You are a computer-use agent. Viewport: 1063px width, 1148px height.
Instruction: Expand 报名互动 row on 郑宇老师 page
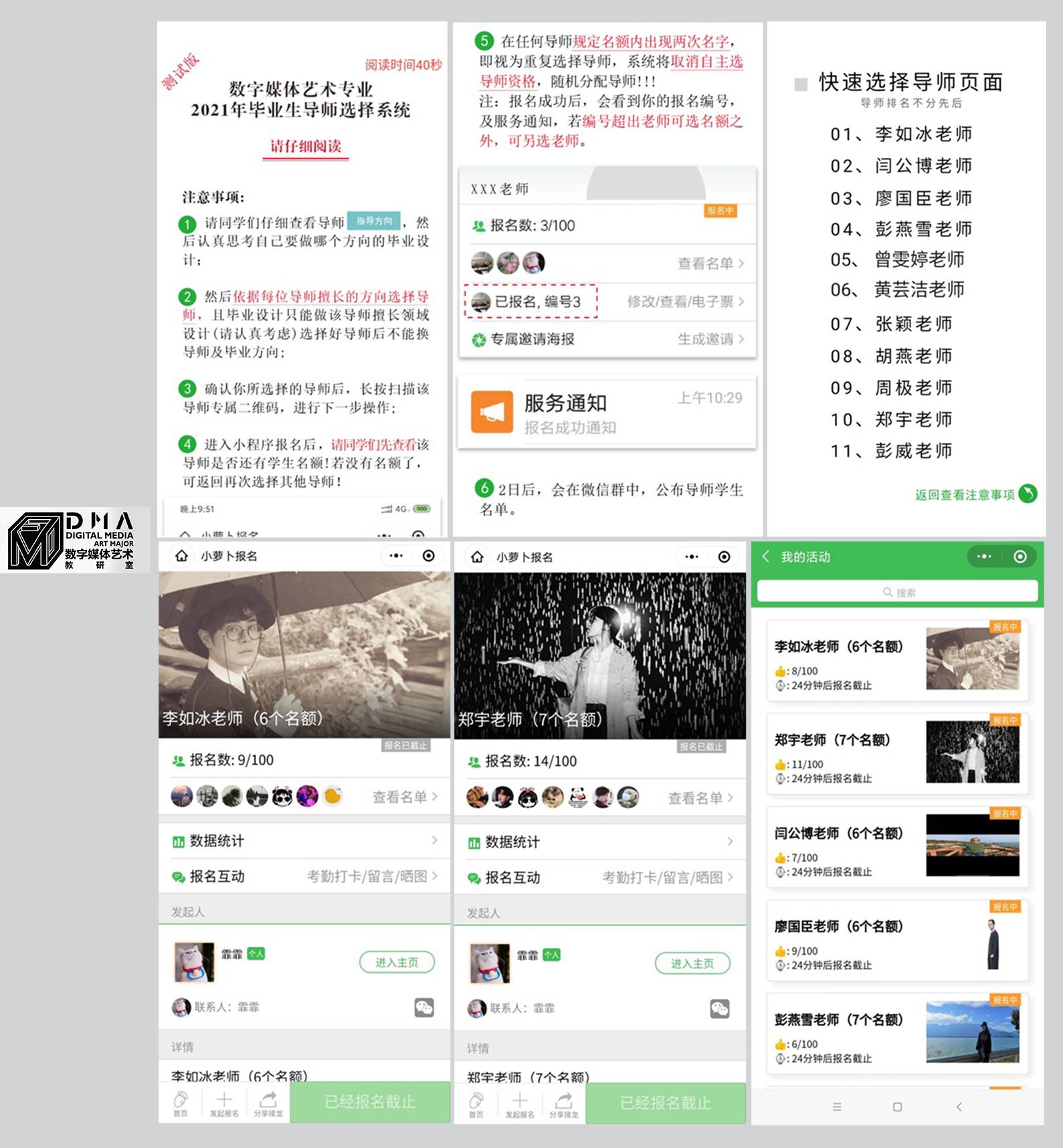[600, 878]
